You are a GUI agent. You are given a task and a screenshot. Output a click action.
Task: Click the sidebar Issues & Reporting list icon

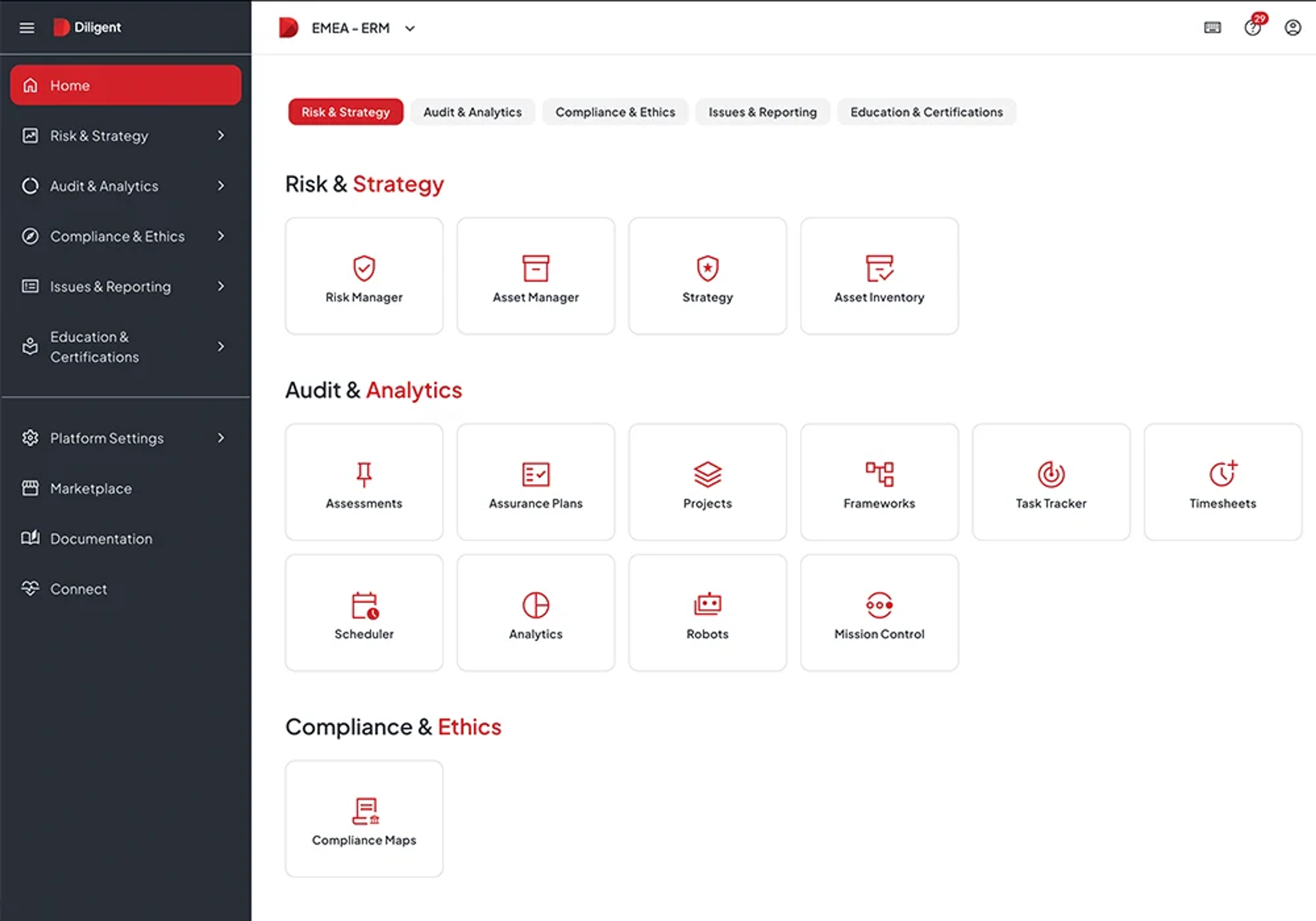pos(30,286)
